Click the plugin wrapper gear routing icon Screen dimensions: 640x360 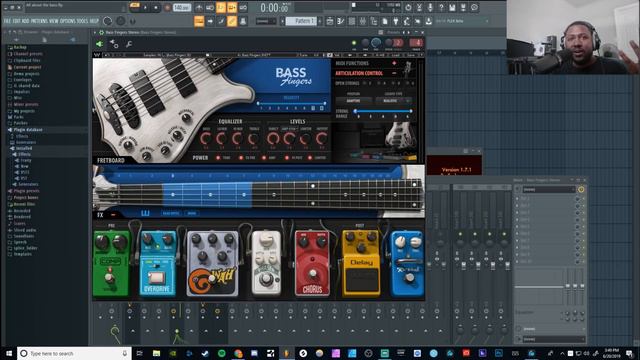114,44
